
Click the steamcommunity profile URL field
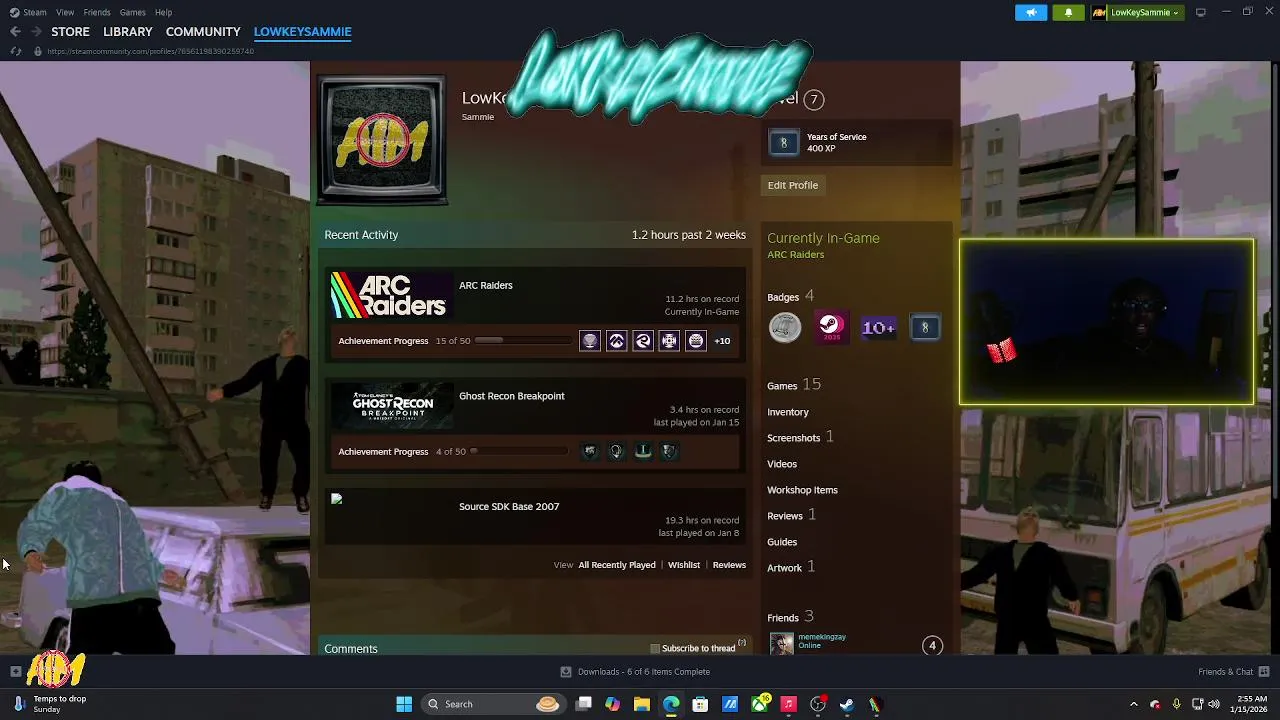pyautogui.click(x=150, y=51)
